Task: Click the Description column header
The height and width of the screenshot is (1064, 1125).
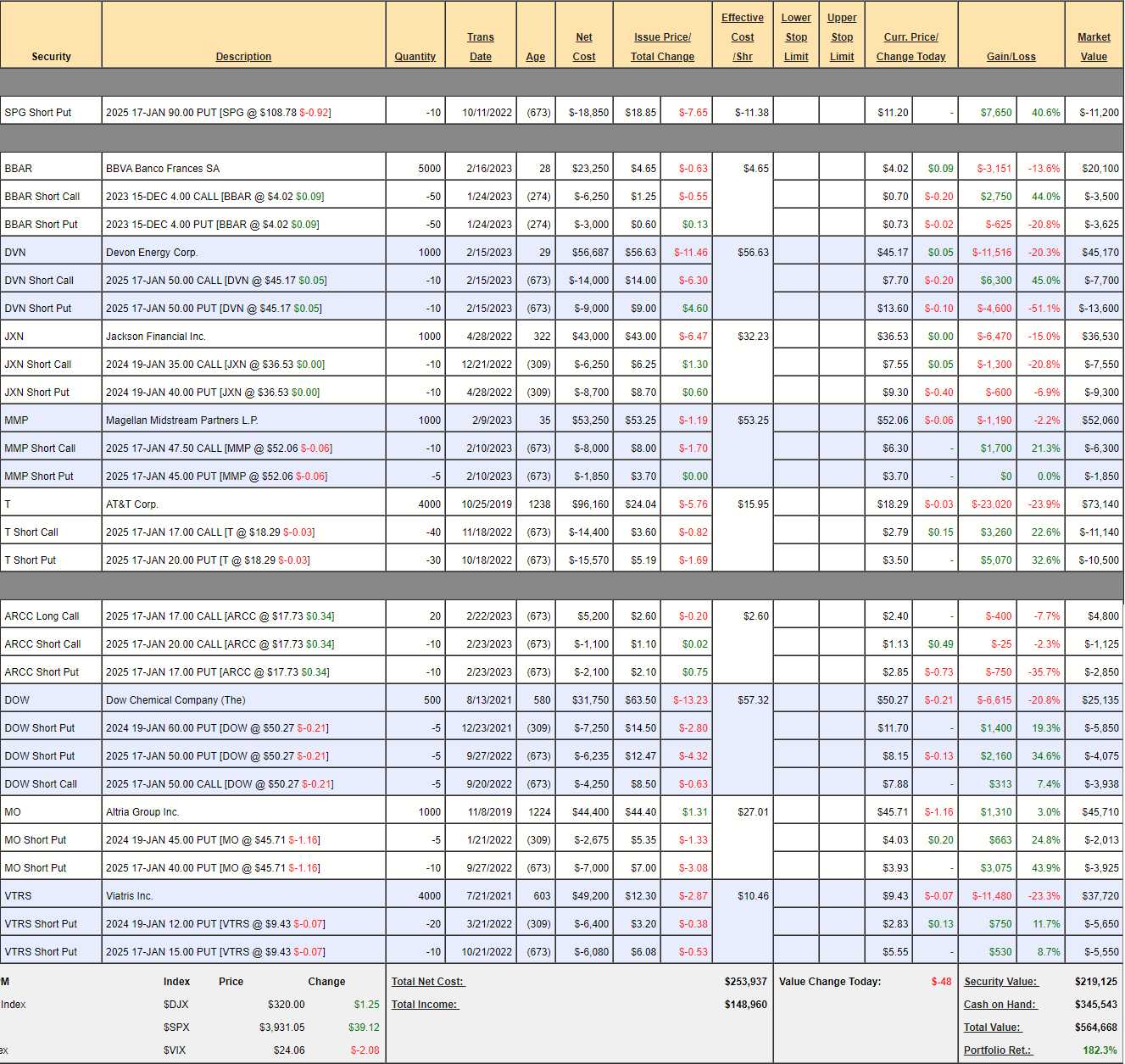Action: [243, 57]
